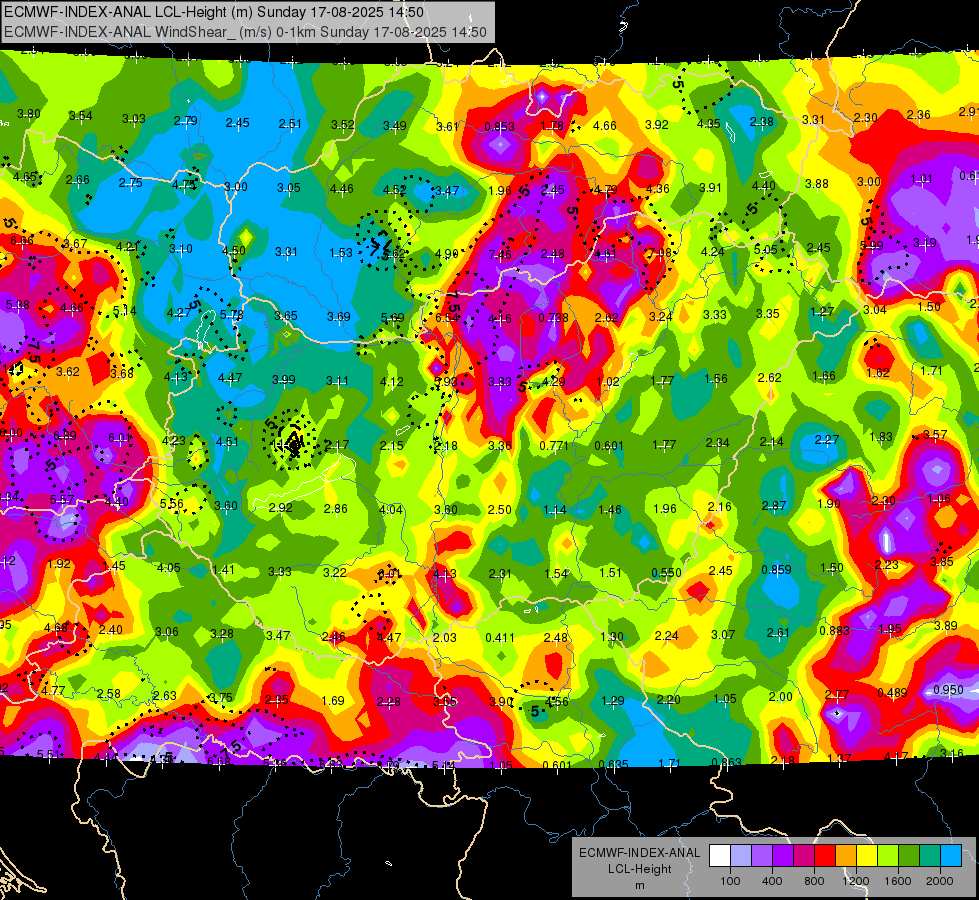Click the wind shear value 0.635
The image size is (979, 900).
coord(613,764)
